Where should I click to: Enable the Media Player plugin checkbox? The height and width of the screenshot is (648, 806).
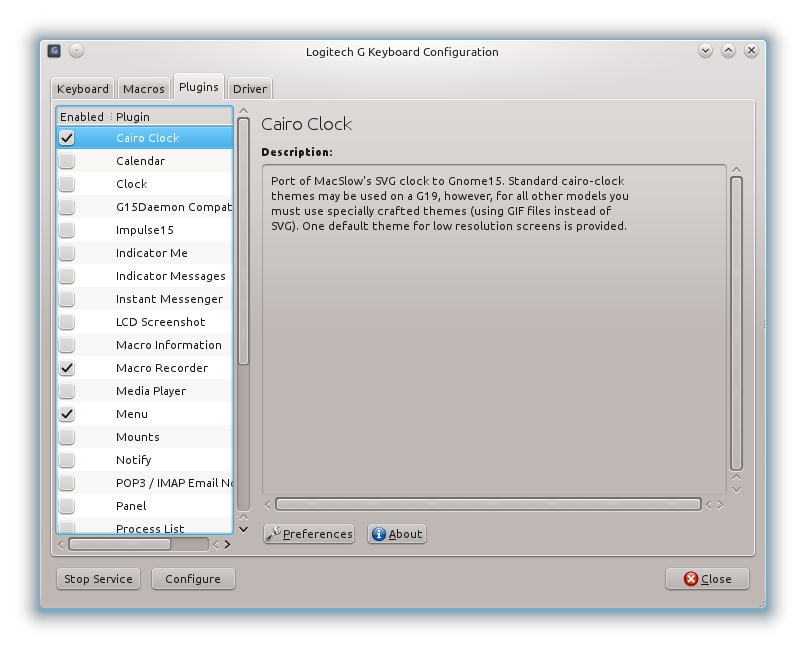(67, 391)
